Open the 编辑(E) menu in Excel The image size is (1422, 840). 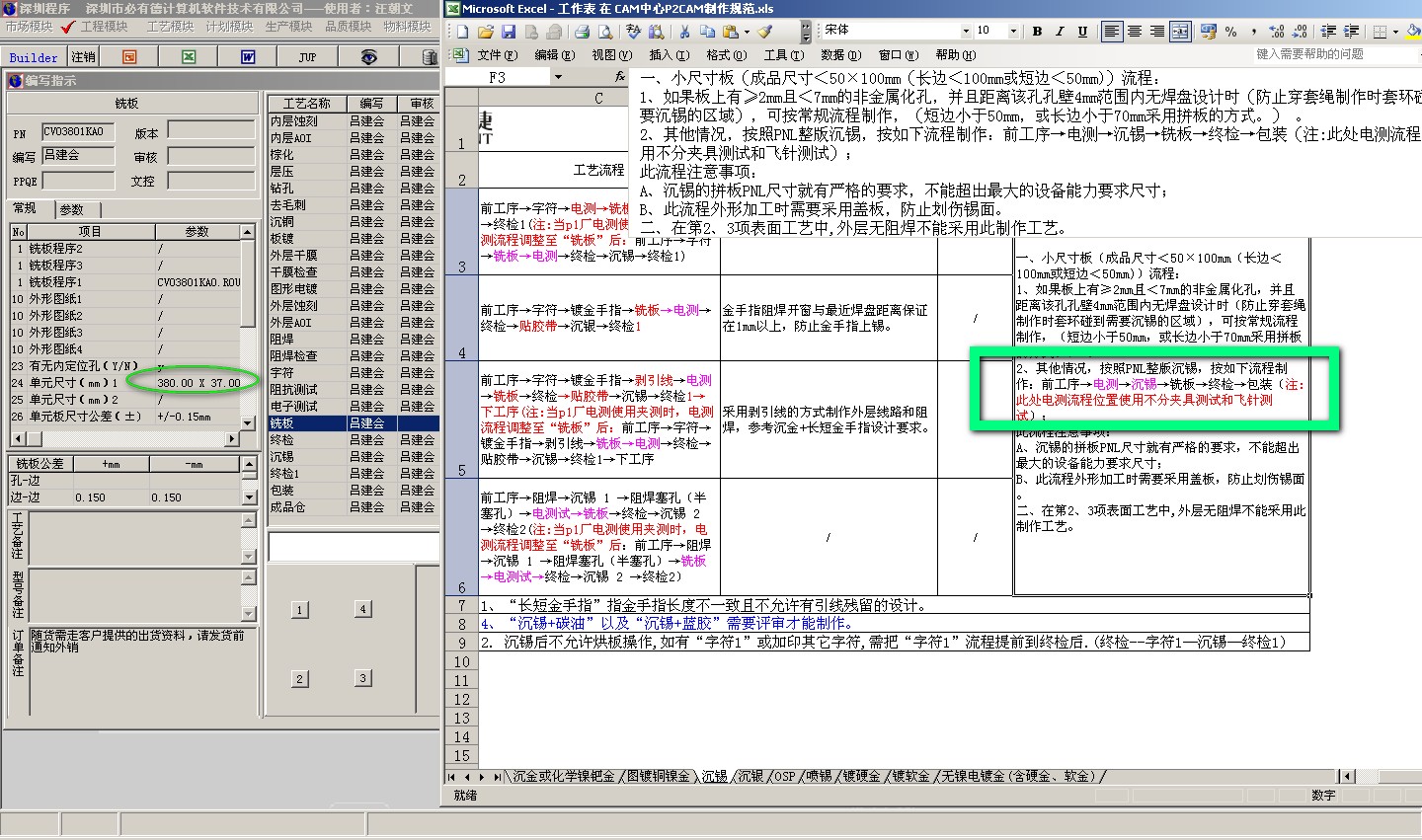pyautogui.click(x=554, y=55)
